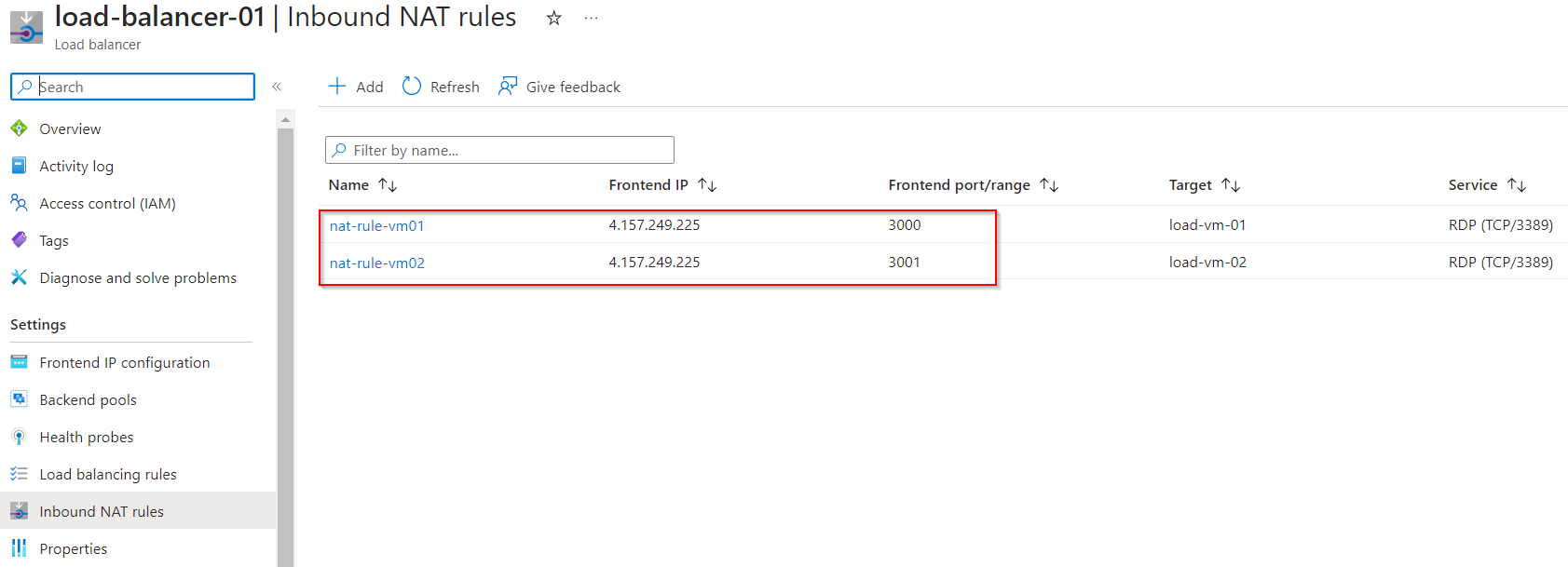Click the Frontend IP column header

click(x=648, y=184)
